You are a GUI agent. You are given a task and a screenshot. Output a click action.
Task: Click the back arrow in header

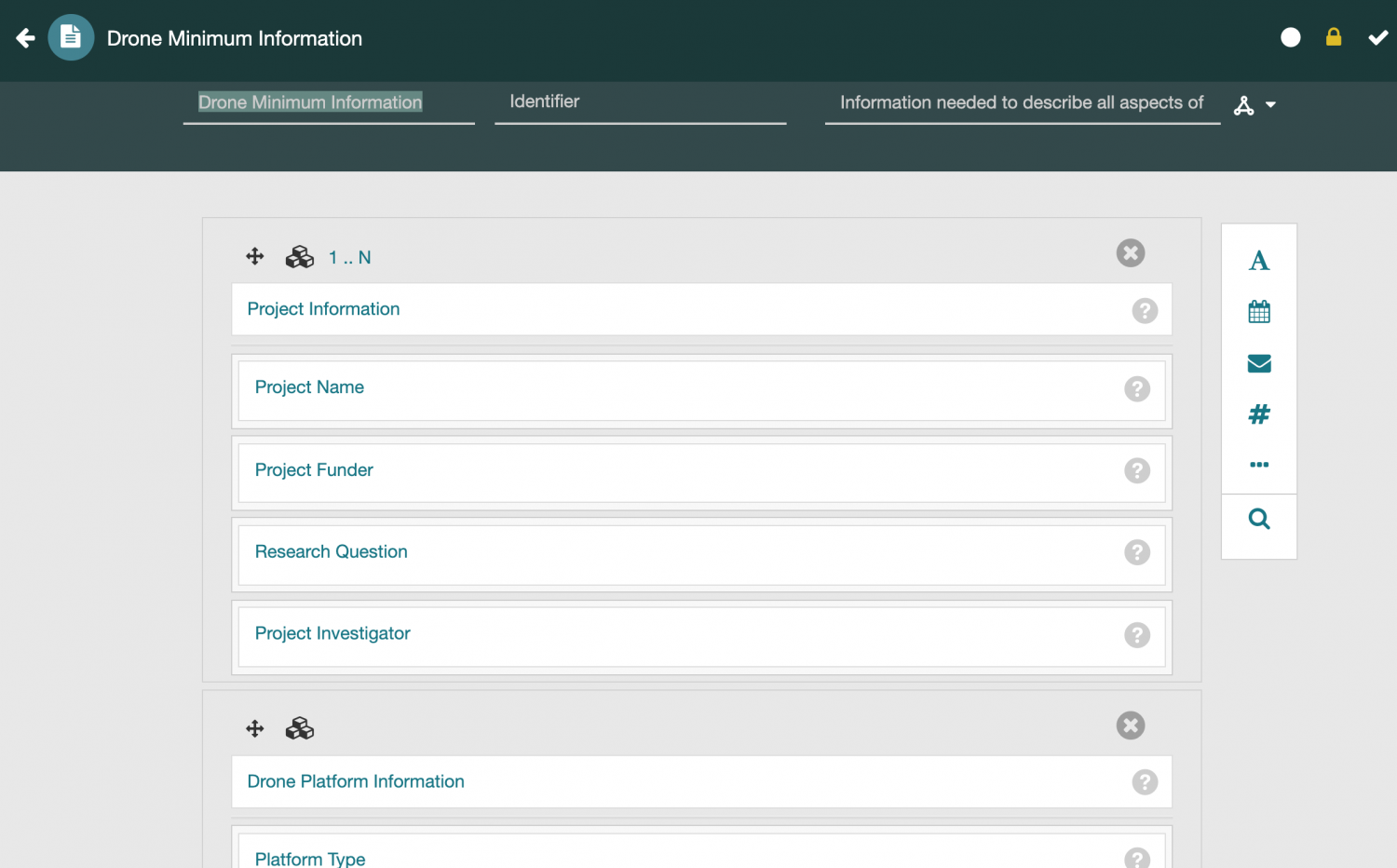tap(25, 38)
